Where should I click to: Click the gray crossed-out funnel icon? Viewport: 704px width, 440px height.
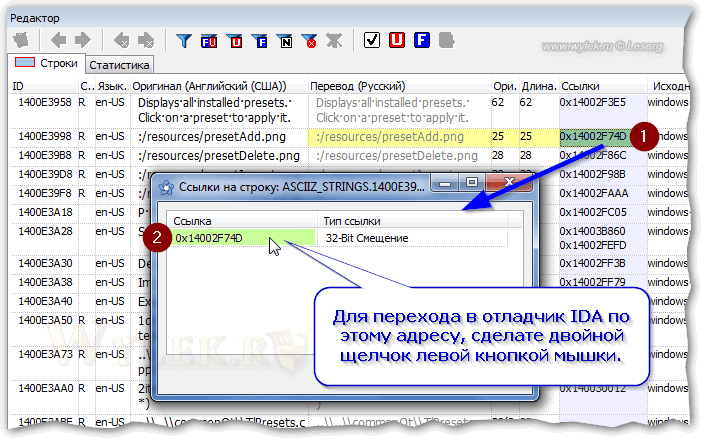pos(334,41)
